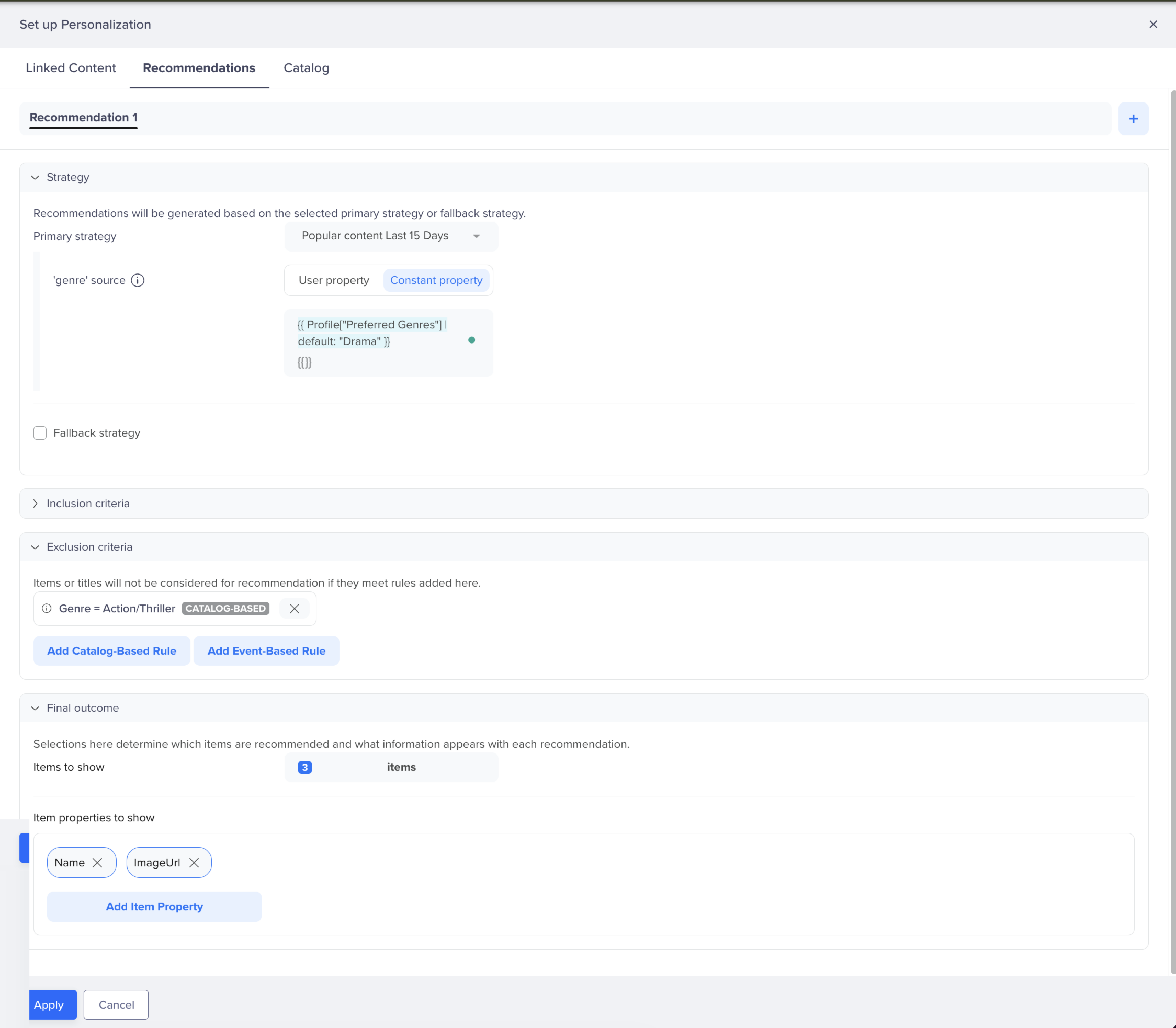Open the Catalog tab
Screen dimensions: 1176x1028
[x=307, y=68]
